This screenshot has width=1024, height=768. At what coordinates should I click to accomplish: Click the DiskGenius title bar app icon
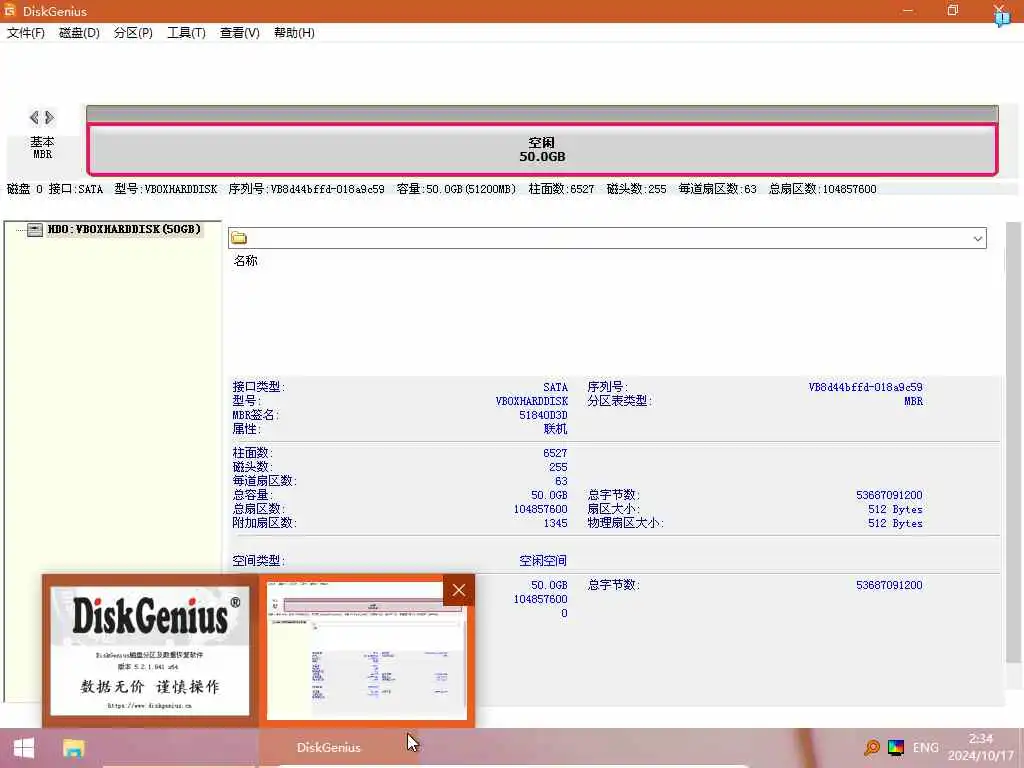point(10,10)
